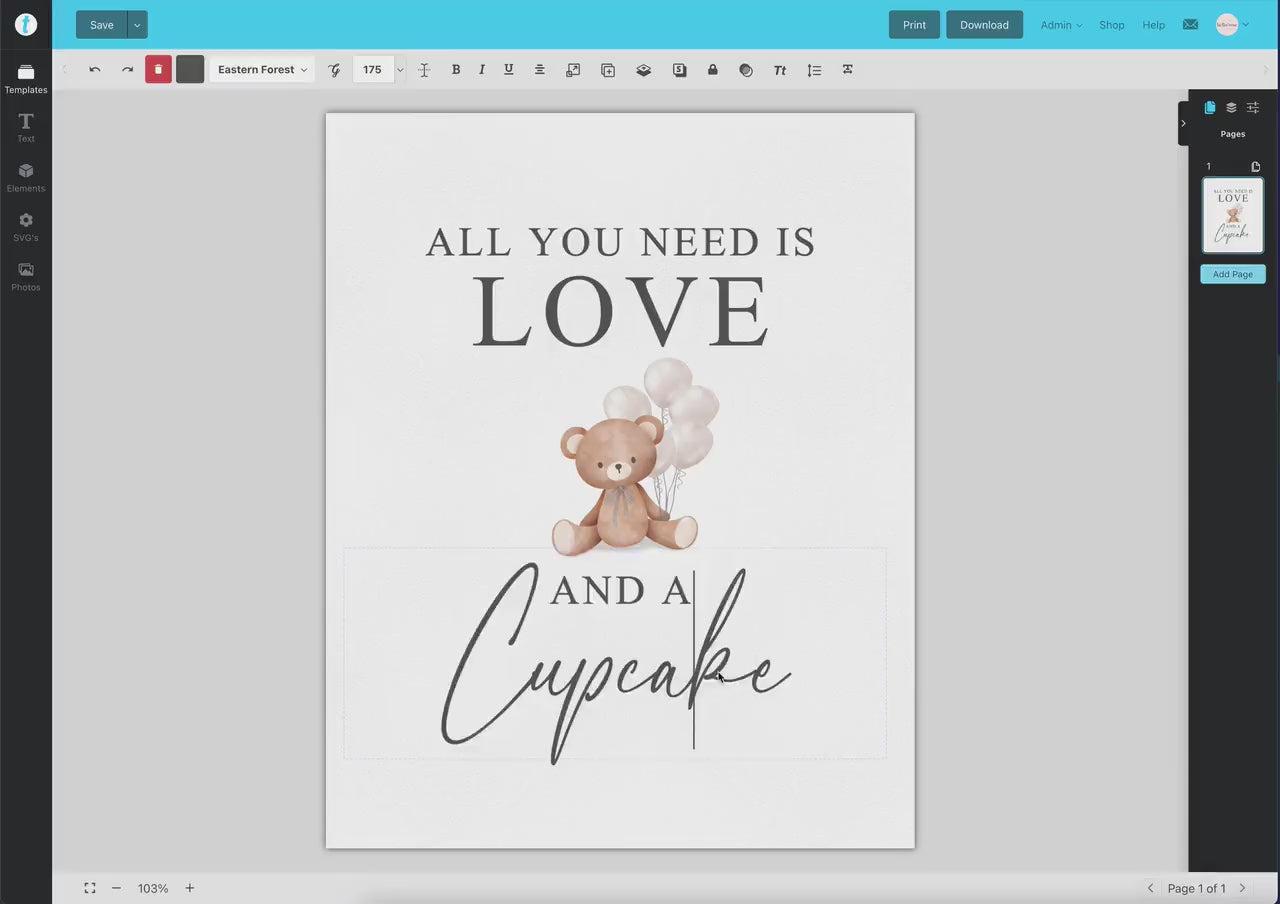Open the Templates sidebar panel
Viewport: 1280px width, 904px height.
point(26,79)
